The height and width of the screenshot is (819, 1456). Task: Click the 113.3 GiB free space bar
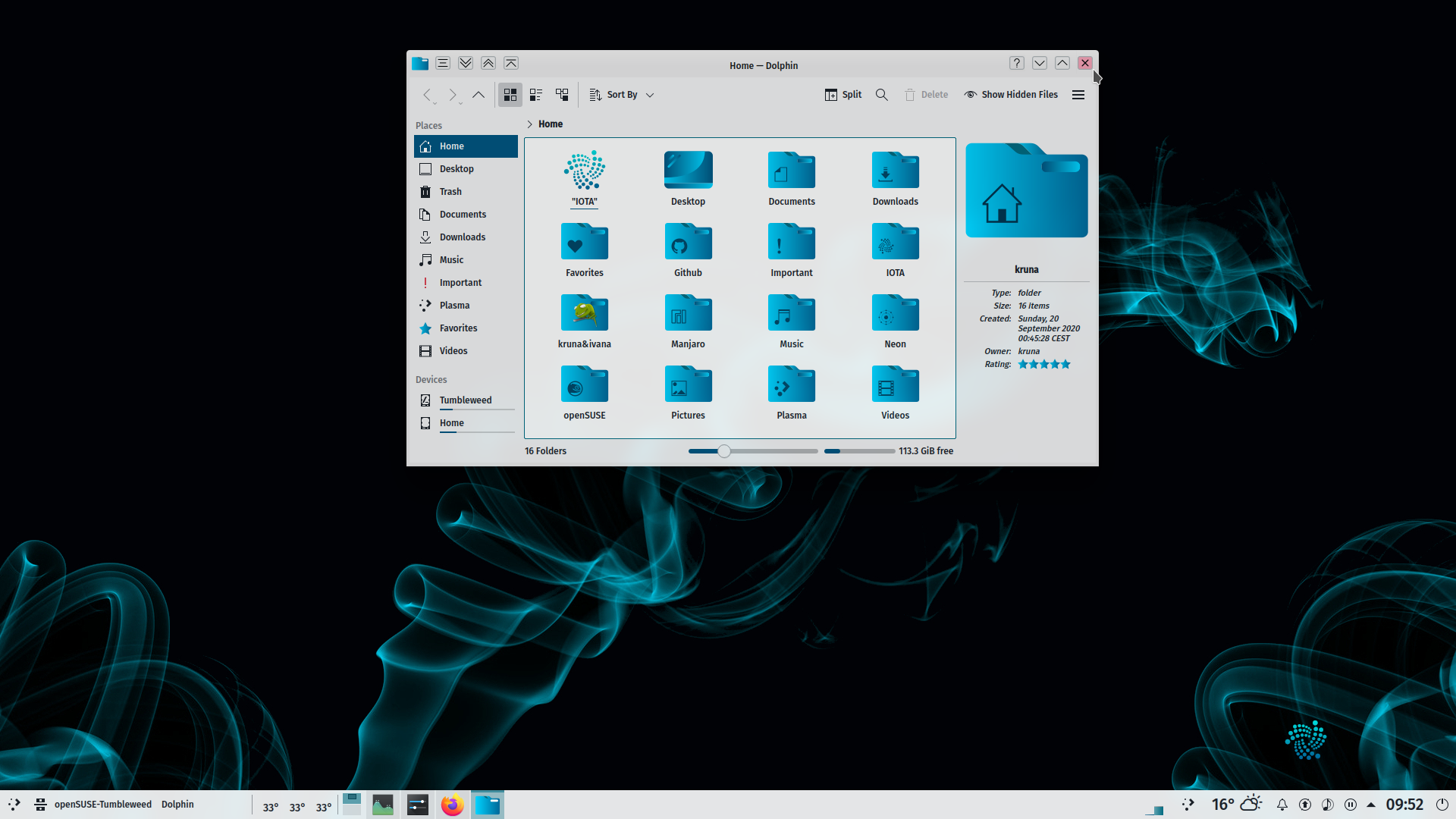pyautogui.click(x=860, y=451)
